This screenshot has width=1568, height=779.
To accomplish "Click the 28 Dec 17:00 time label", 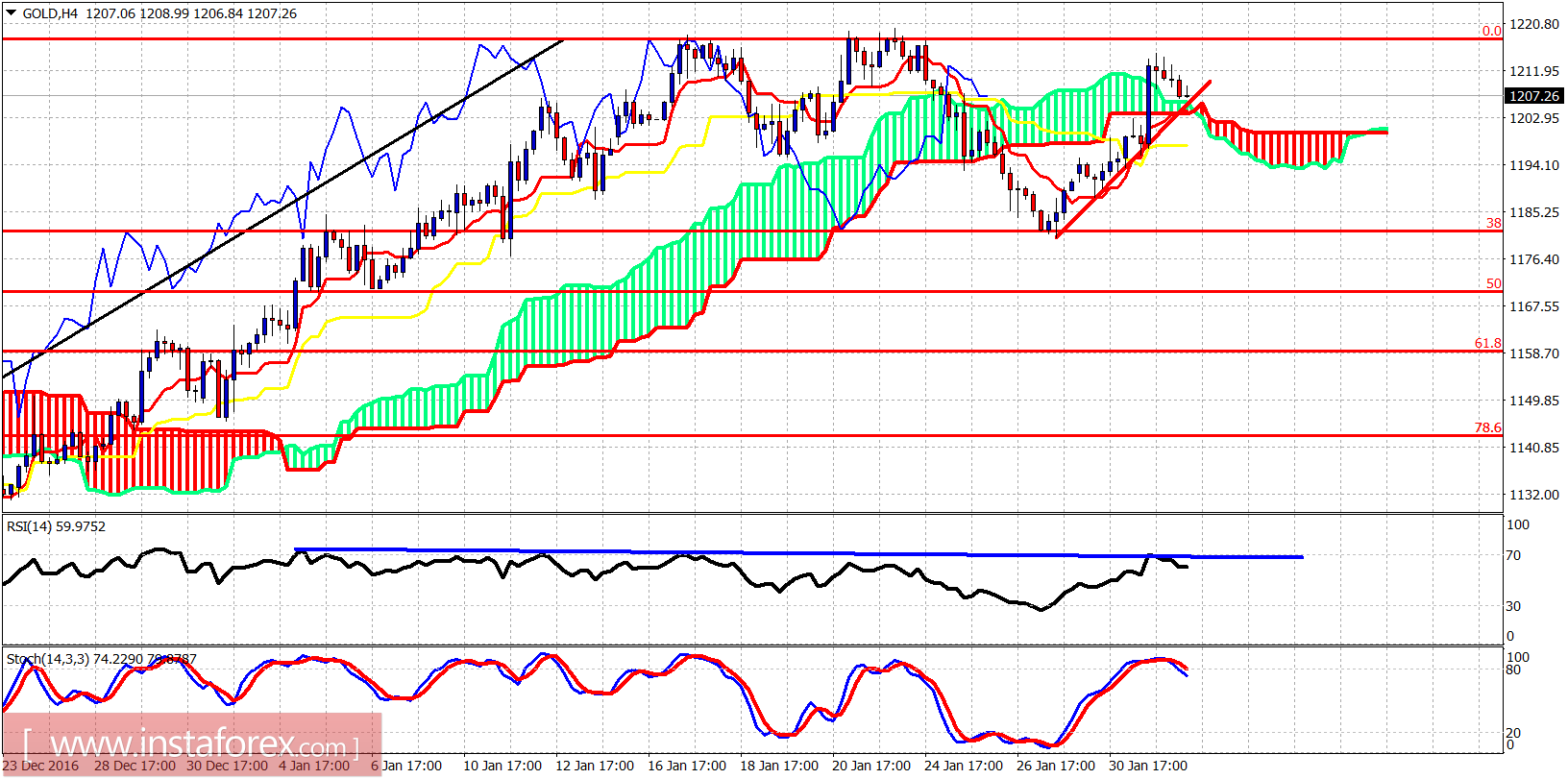I will (135, 766).
